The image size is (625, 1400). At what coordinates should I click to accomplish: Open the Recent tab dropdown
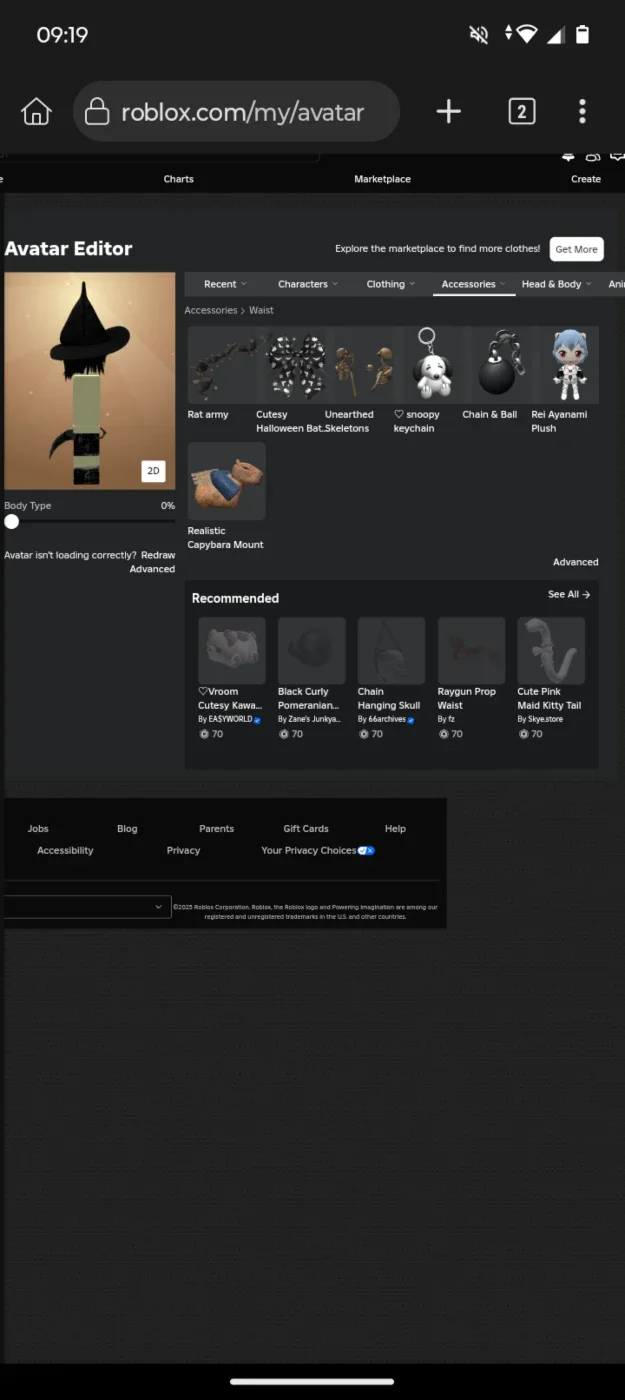(225, 284)
